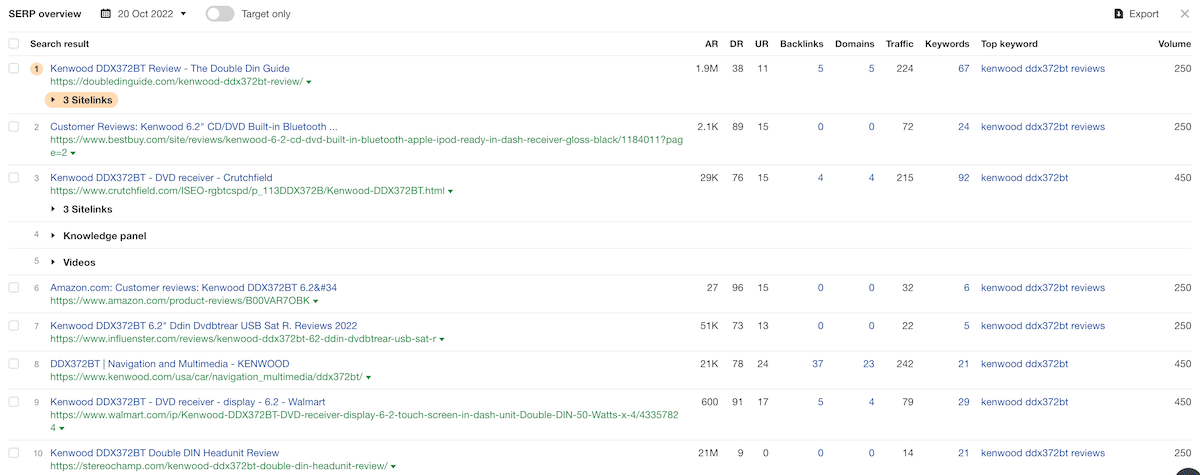Open Amazon.com Customer reviews title link

pyautogui.click(x=193, y=288)
